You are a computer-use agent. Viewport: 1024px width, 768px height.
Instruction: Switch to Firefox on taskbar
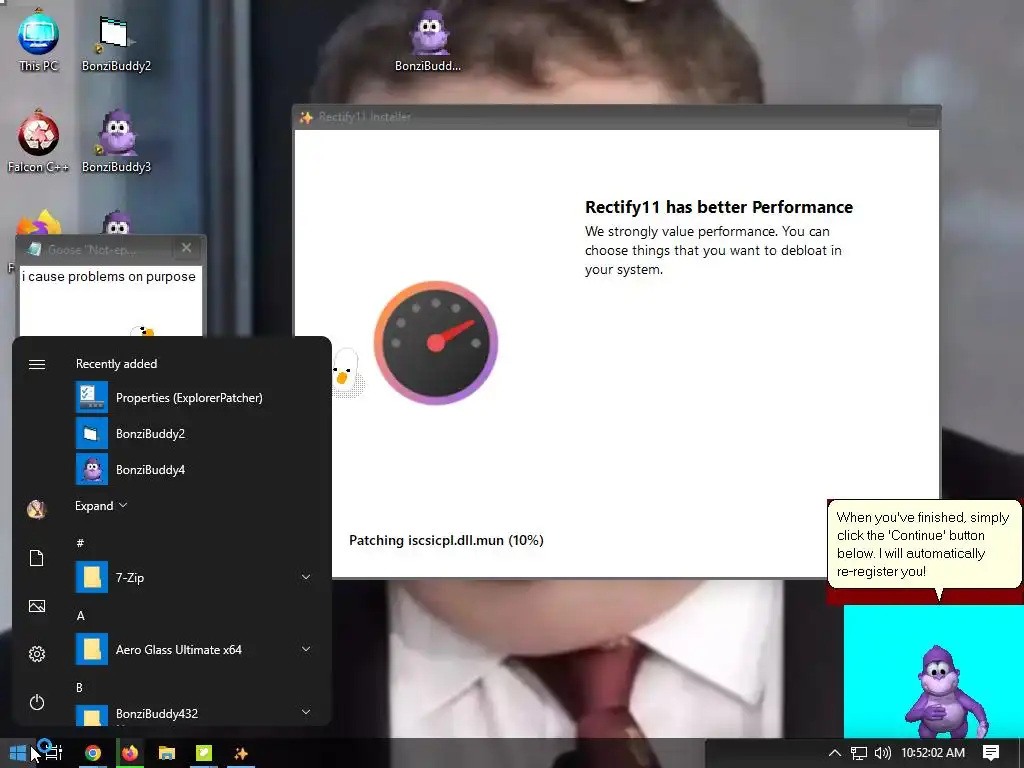130,753
